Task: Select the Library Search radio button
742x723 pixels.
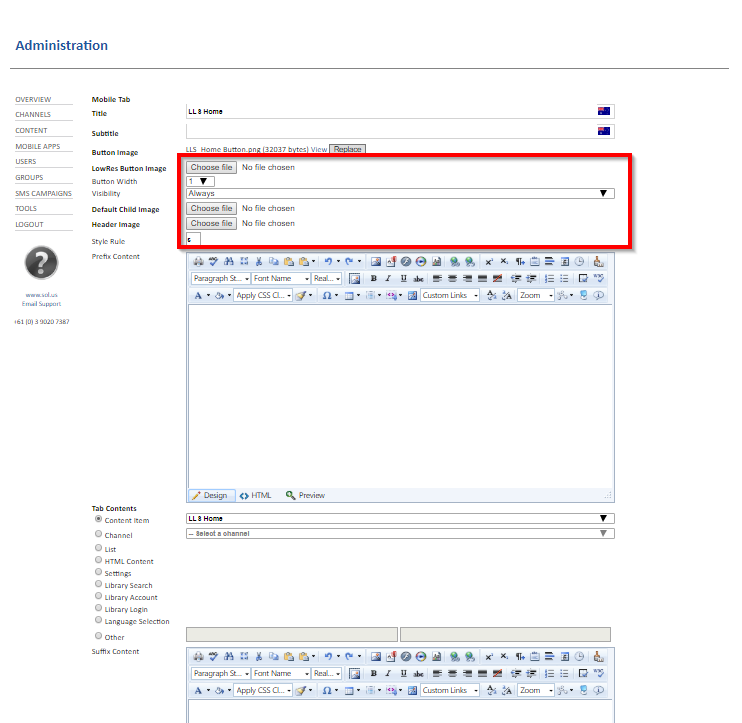Action: pos(98,584)
